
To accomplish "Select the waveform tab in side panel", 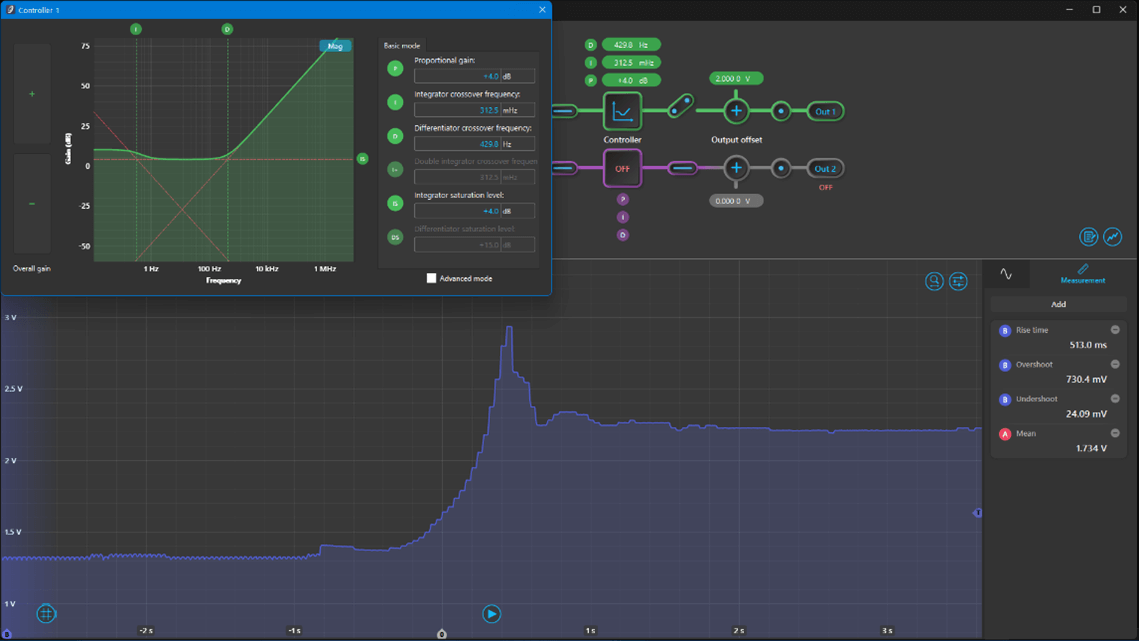I will (1006, 274).
